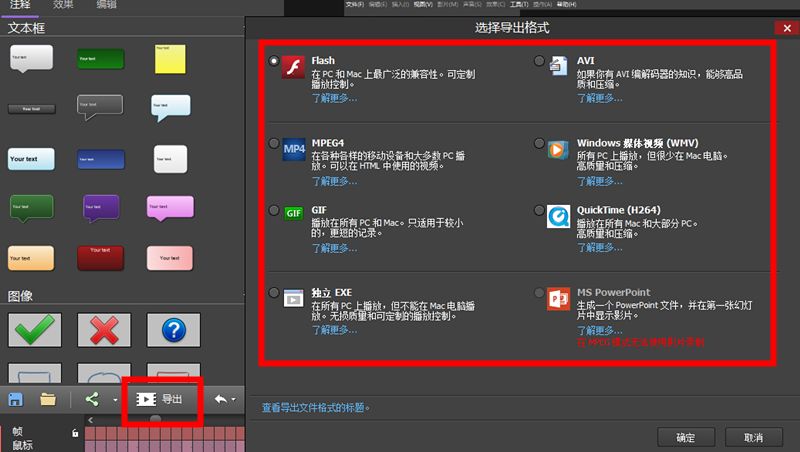800x452 pixels.
Task: Close the 选择导出格式 dialog
Action: tap(787, 28)
